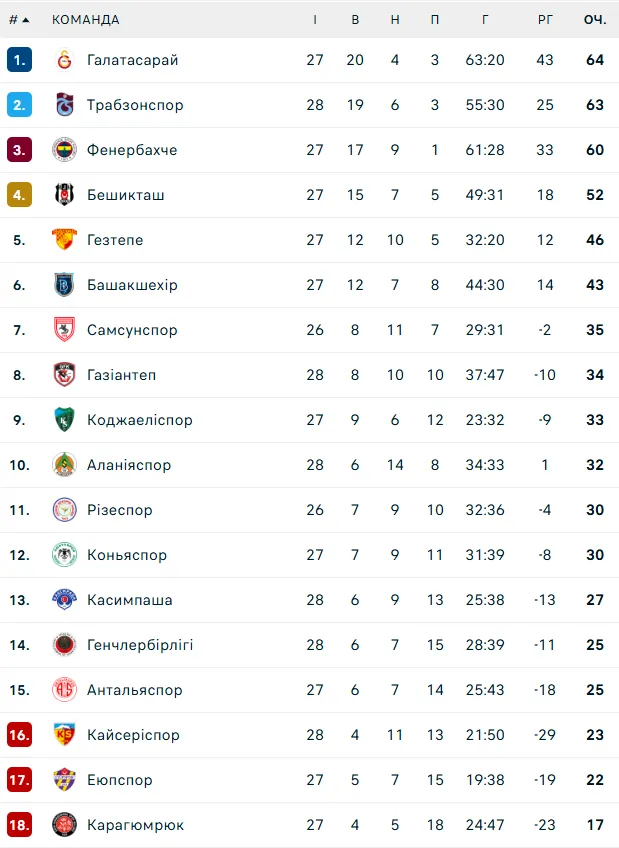Click the Коджаеліспор club emblem
Screen dimensions: 619x848
click(64, 420)
